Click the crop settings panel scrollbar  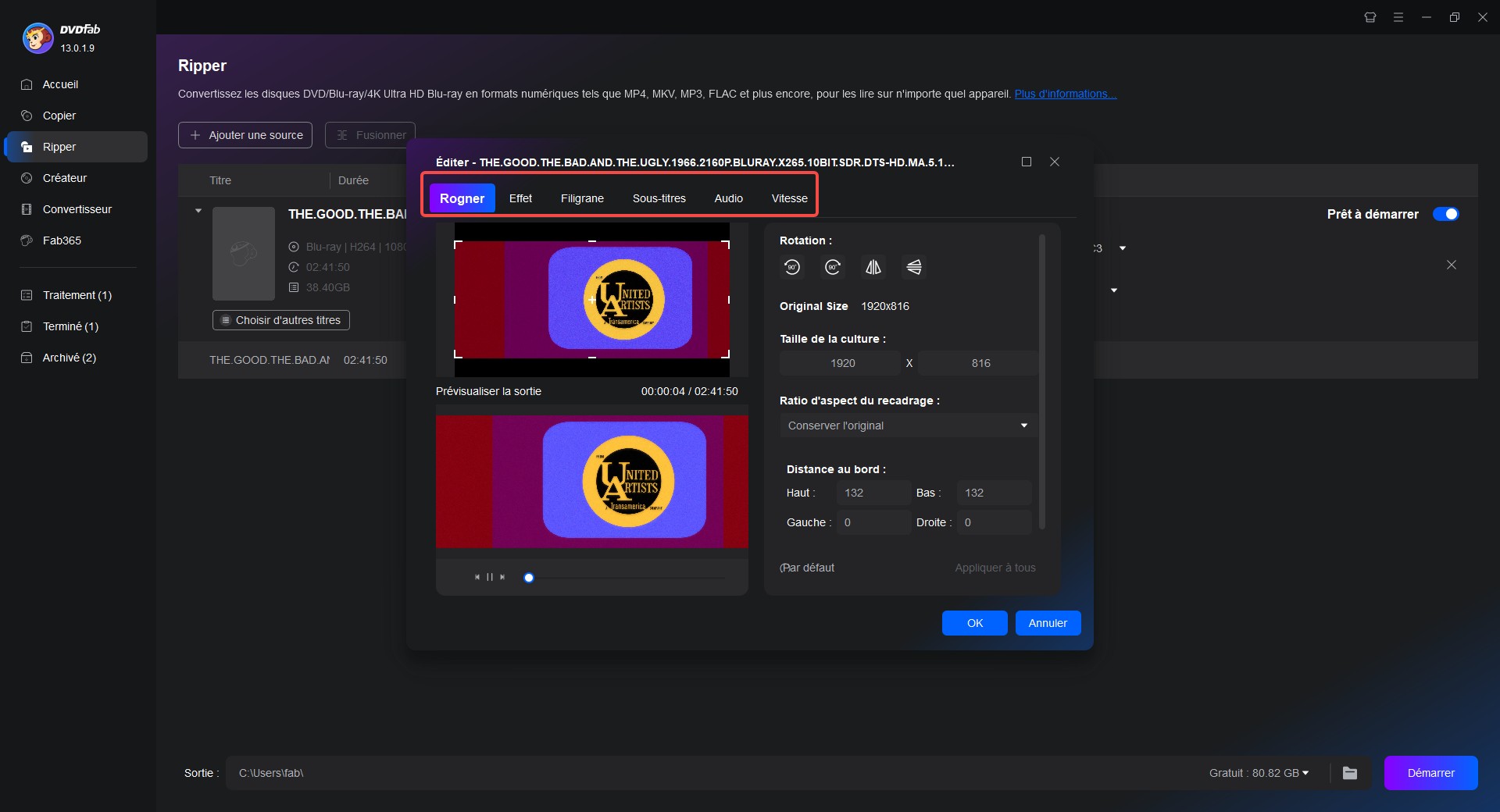tap(1042, 383)
